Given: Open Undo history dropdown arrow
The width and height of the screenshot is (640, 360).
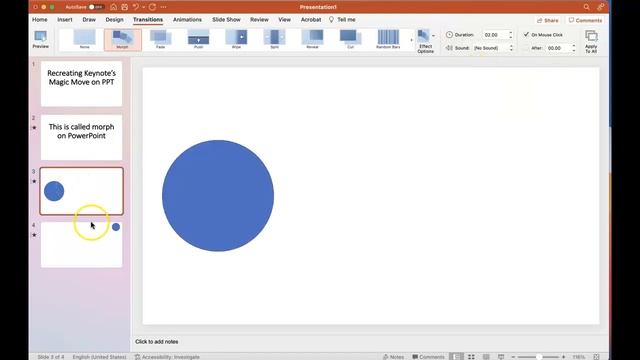Looking at the screenshot, I should click(x=144, y=7).
